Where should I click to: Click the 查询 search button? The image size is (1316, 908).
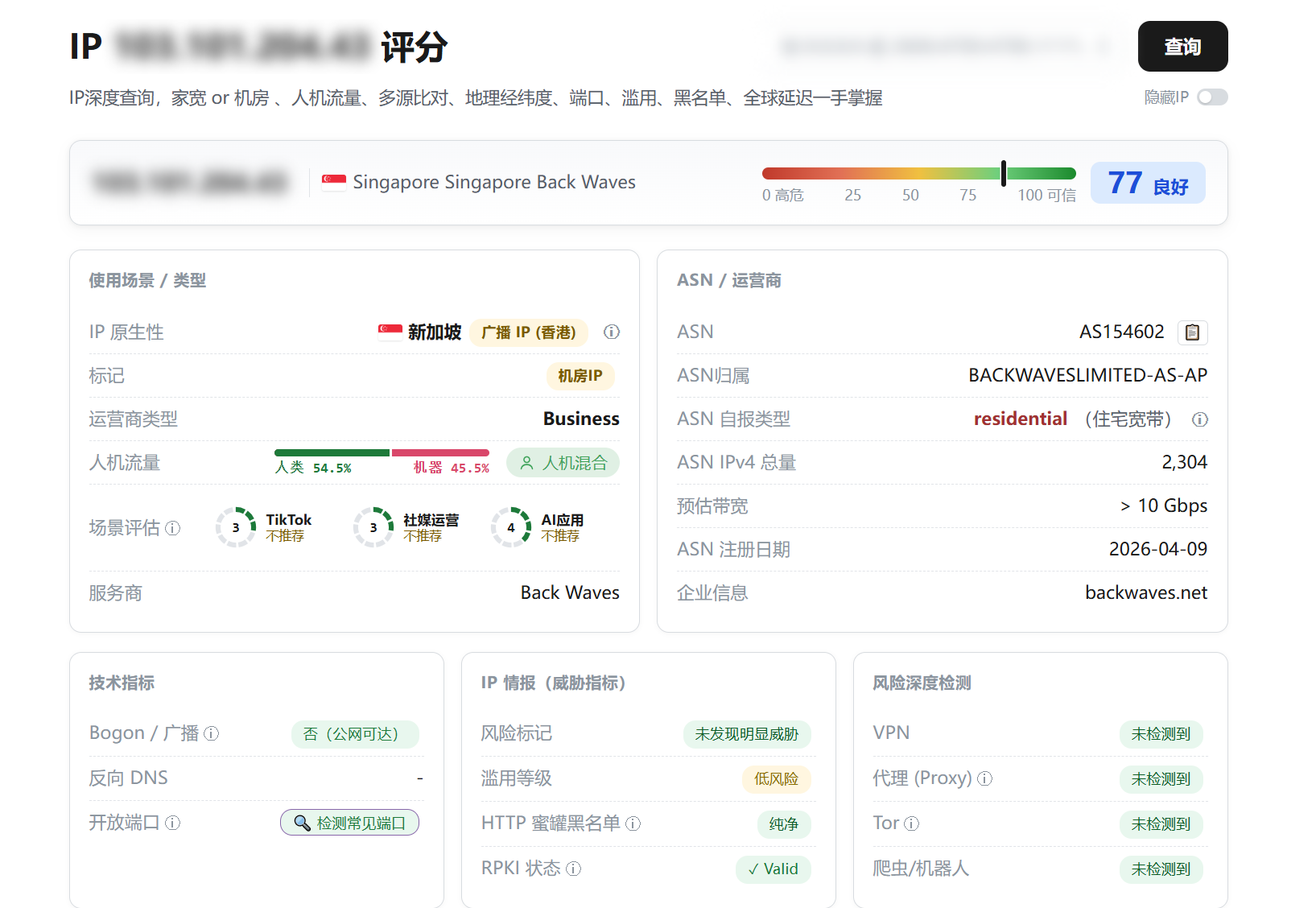[x=1182, y=47]
